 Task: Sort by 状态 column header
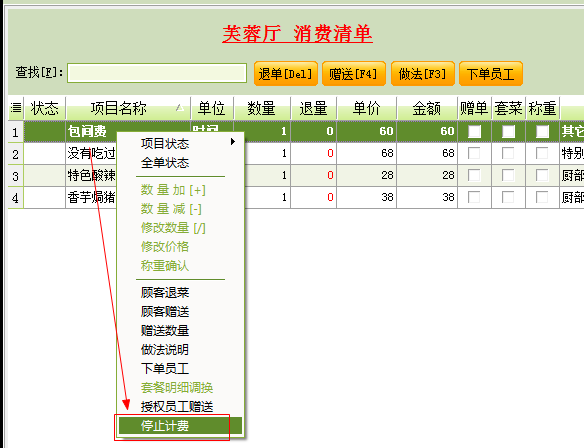coord(45,108)
